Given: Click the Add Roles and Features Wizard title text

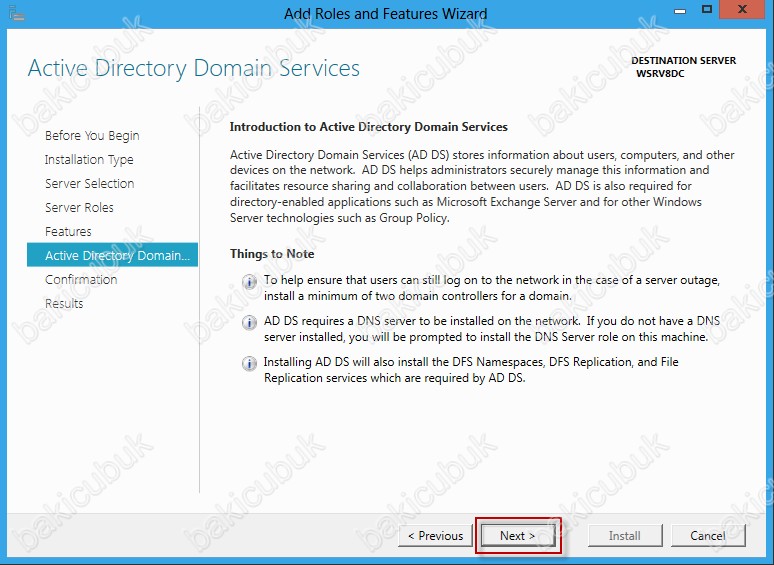Looking at the screenshot, I should [386, 13].
